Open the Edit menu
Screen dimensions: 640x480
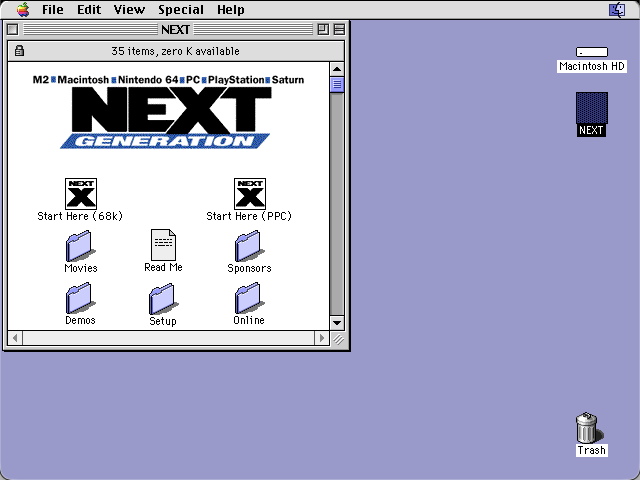pyautogui.click(x=89, y=9)
